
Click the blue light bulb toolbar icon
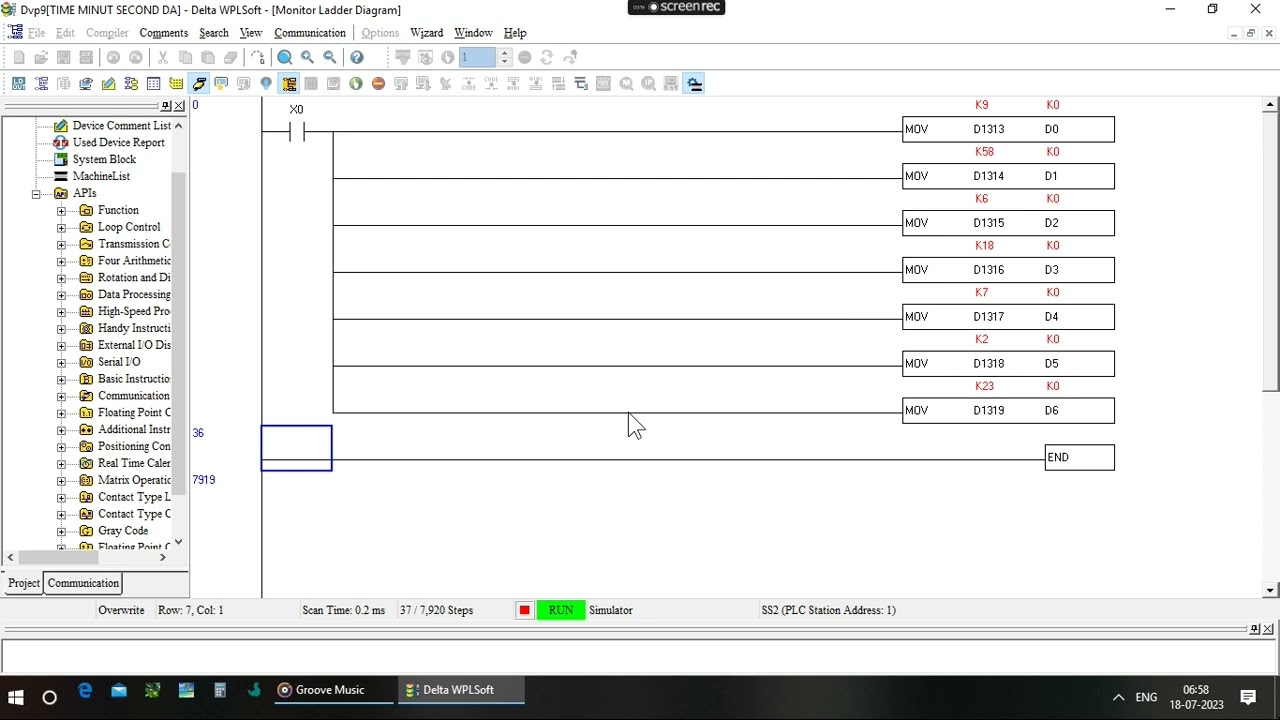pyautogui.click(x=266, y=84)
